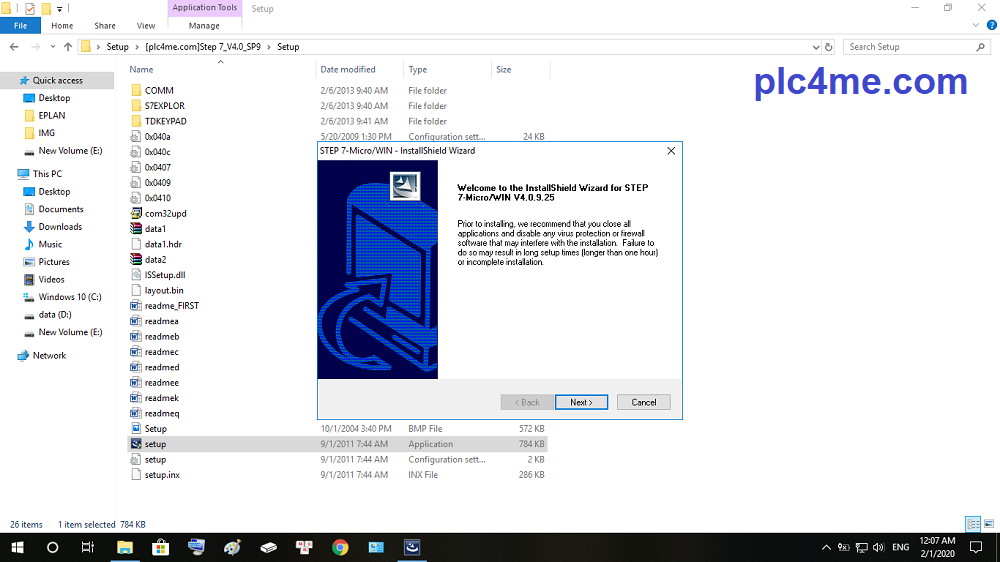Refresh the current folder view
This screenshot has width=1000, height=562.
tap(829, 47)
